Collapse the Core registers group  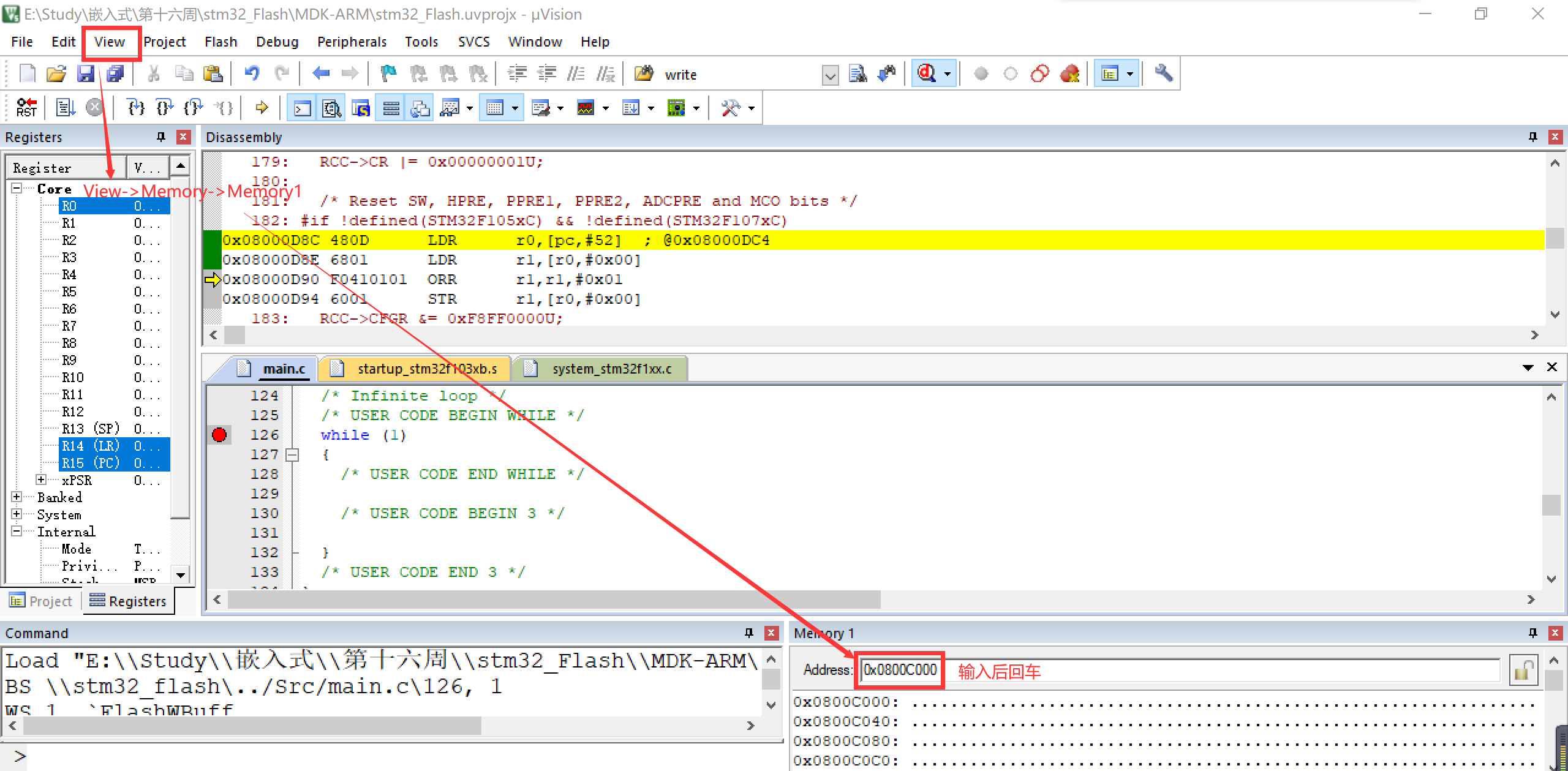(x=17, y=188)
